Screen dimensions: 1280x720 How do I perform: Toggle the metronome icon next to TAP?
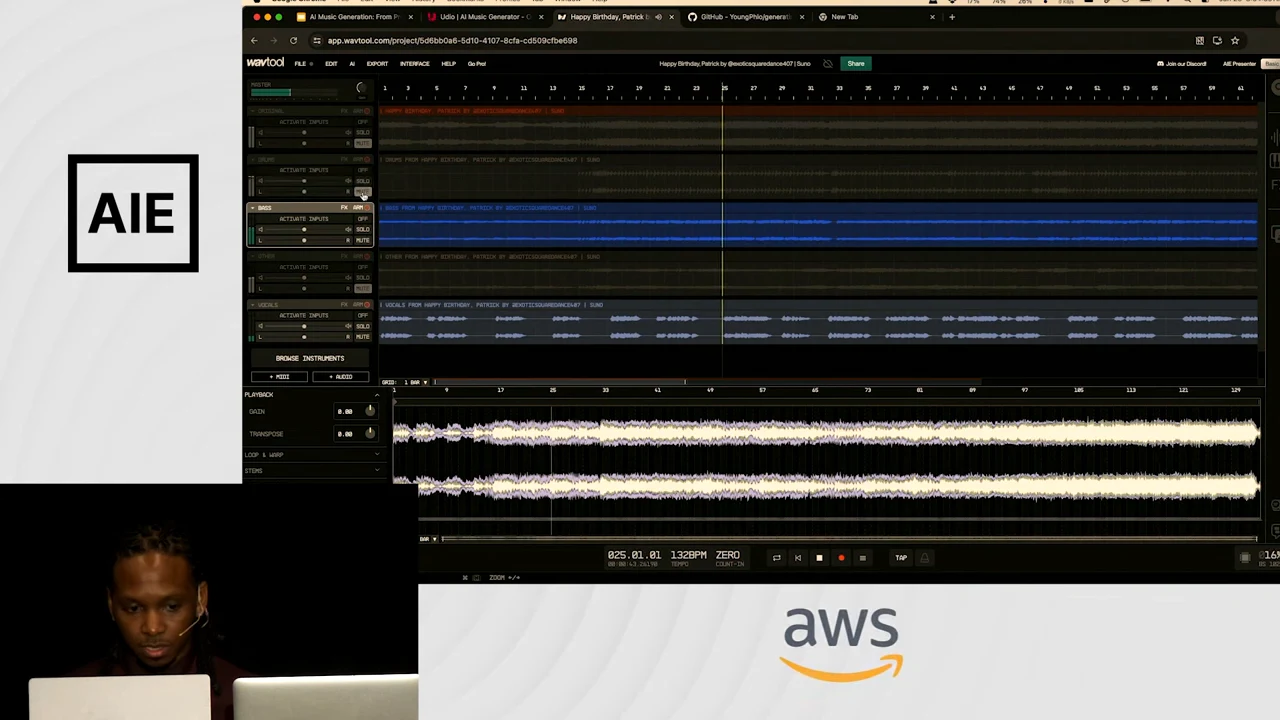coord(924,558)
